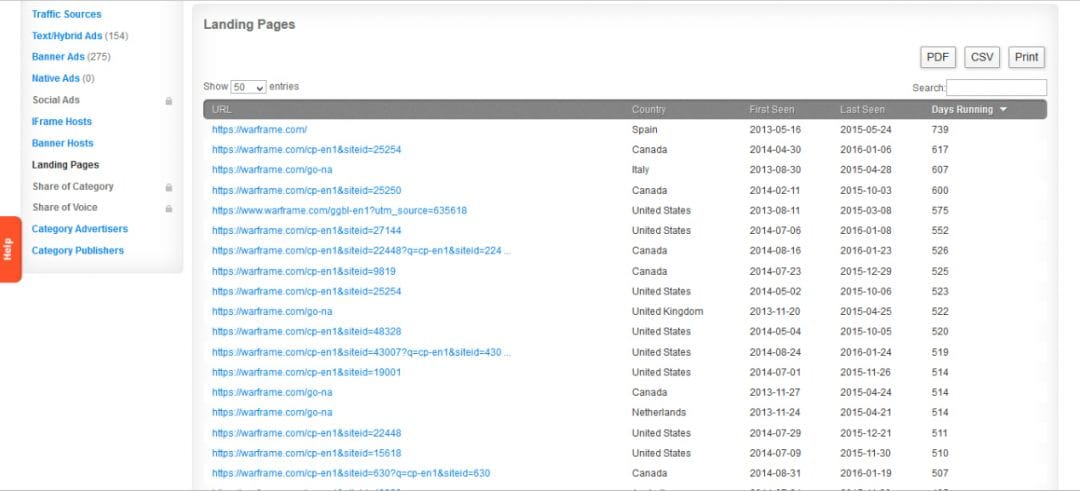Click the Italy country cell

[640, 169]
